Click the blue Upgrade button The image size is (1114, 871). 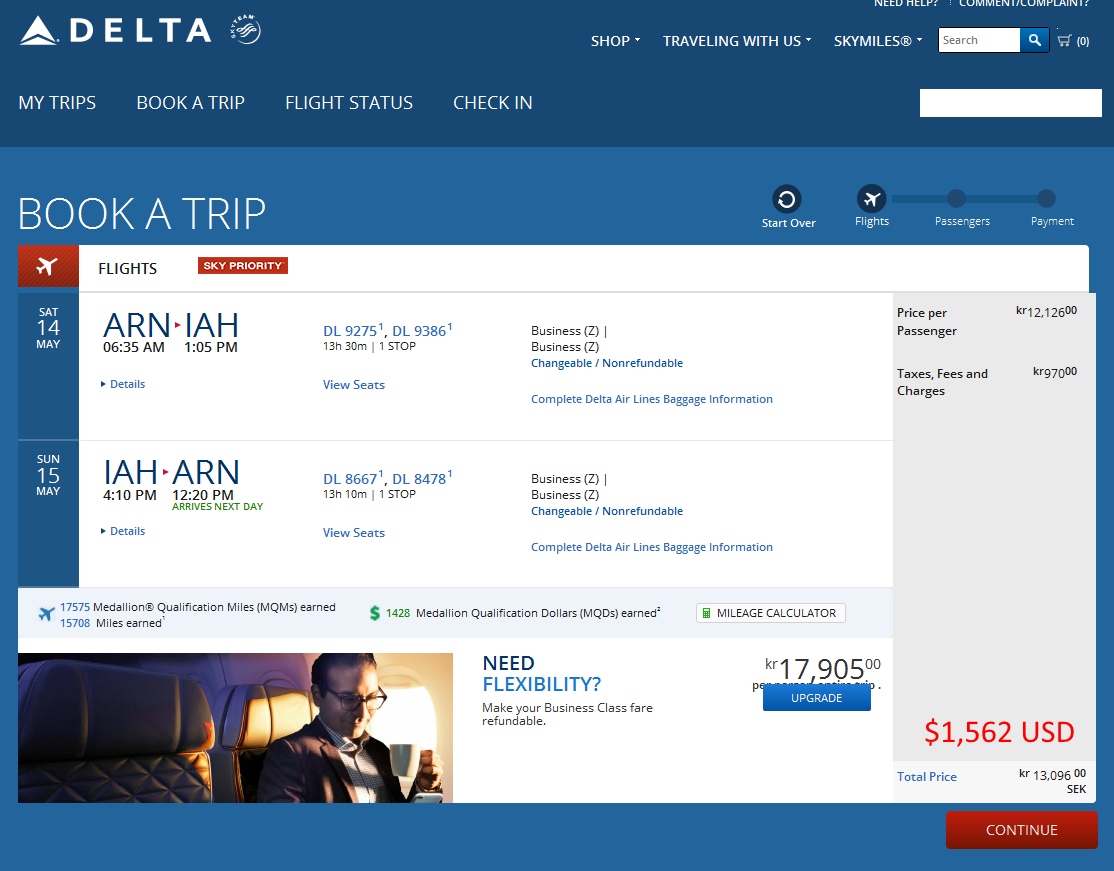[816, 698]
